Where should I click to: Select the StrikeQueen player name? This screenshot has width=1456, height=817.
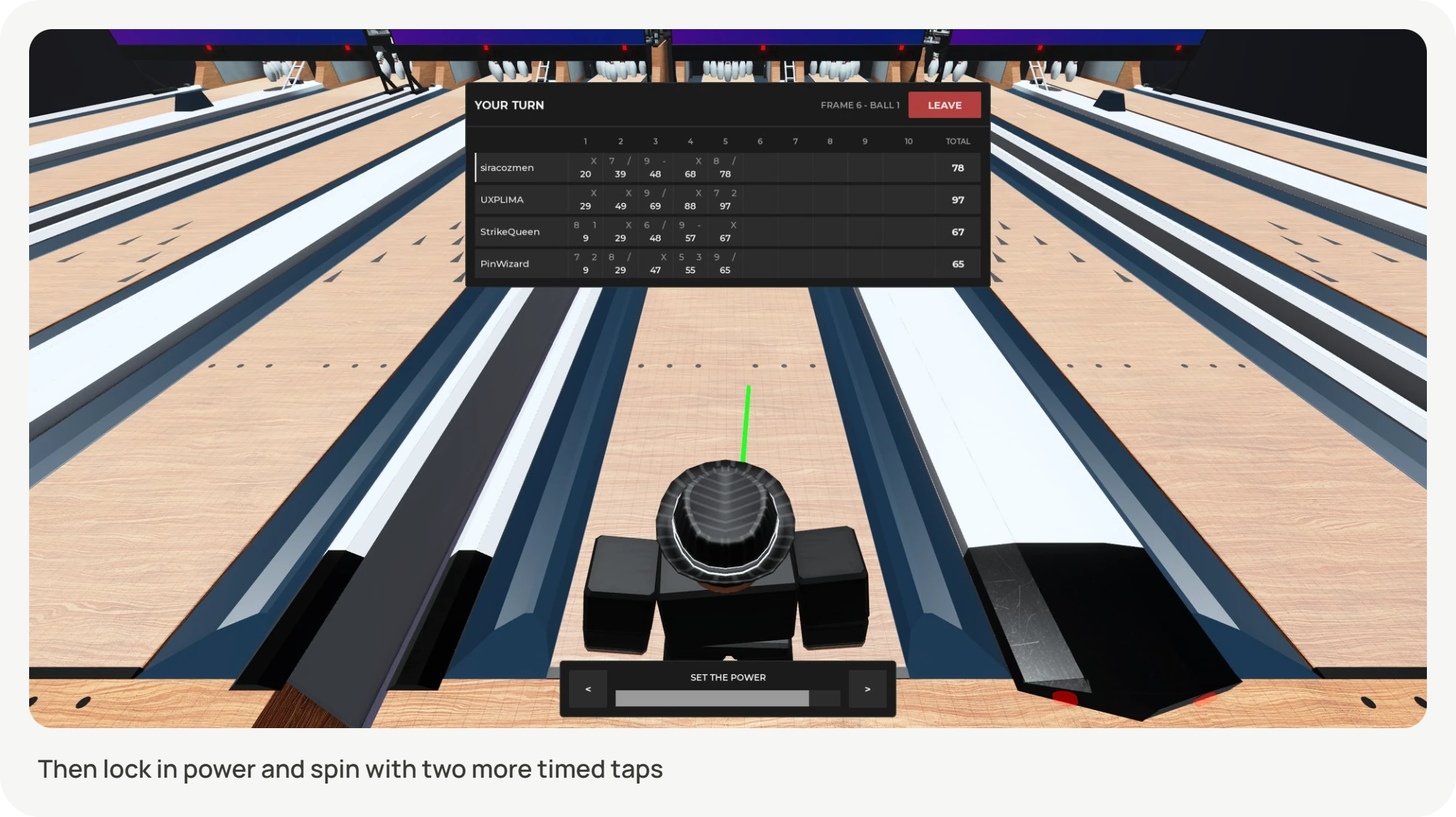(x=510, y=232)
